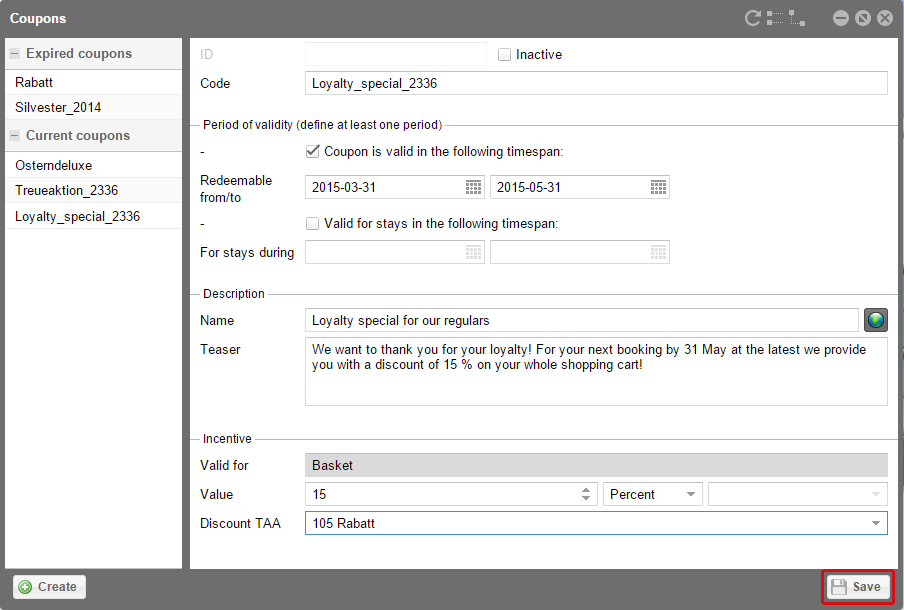Viewport: 904px width, 610px height.
Task: Expand the Discount TAA dropdown
Action: pyautogui.click(x=876, y=523)
